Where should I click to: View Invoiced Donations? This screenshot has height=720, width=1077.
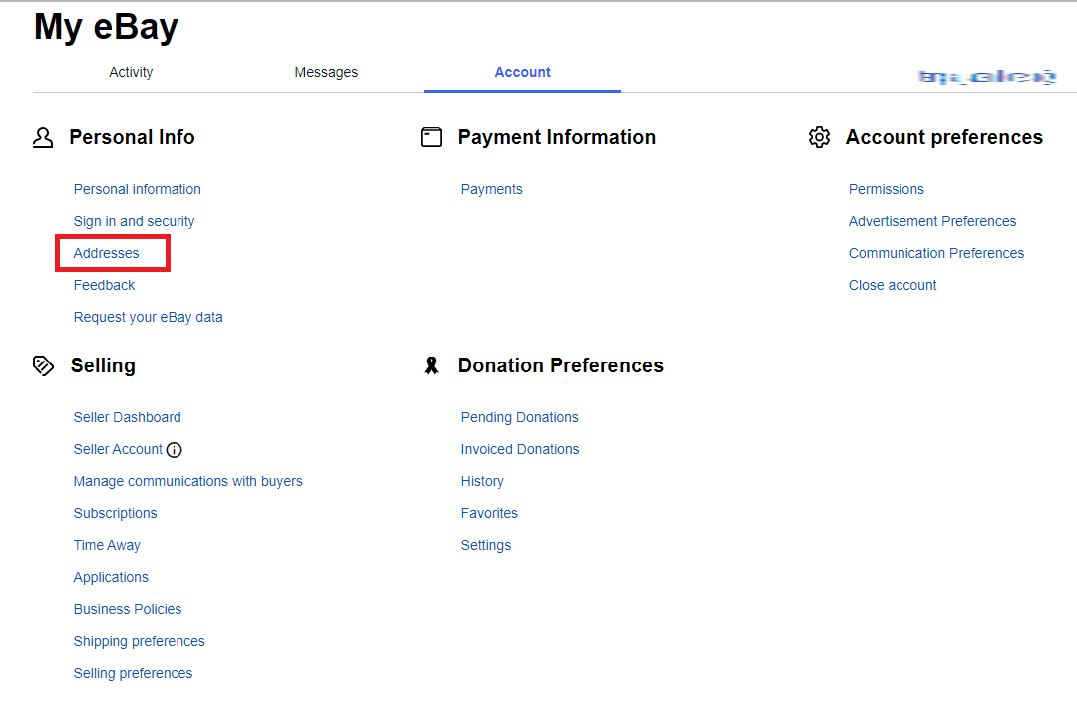pyautogui.click(x=520, y=449)
